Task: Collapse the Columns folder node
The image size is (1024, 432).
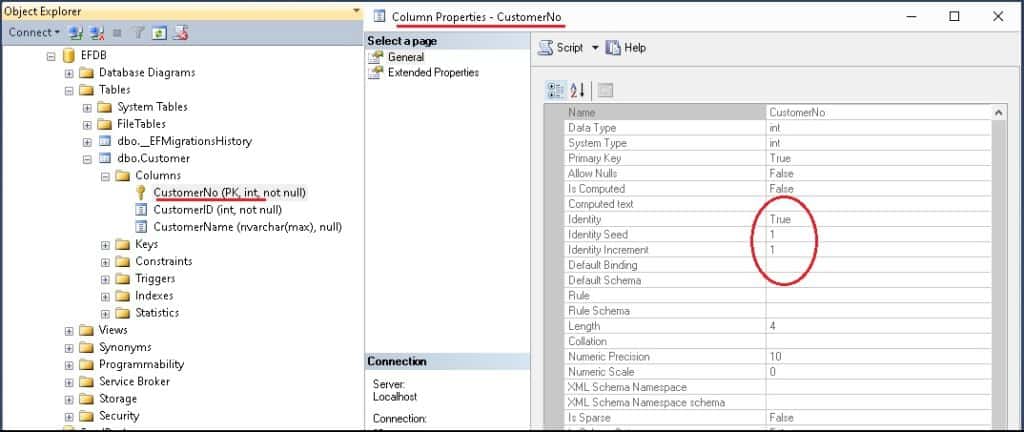Action: 106,176
